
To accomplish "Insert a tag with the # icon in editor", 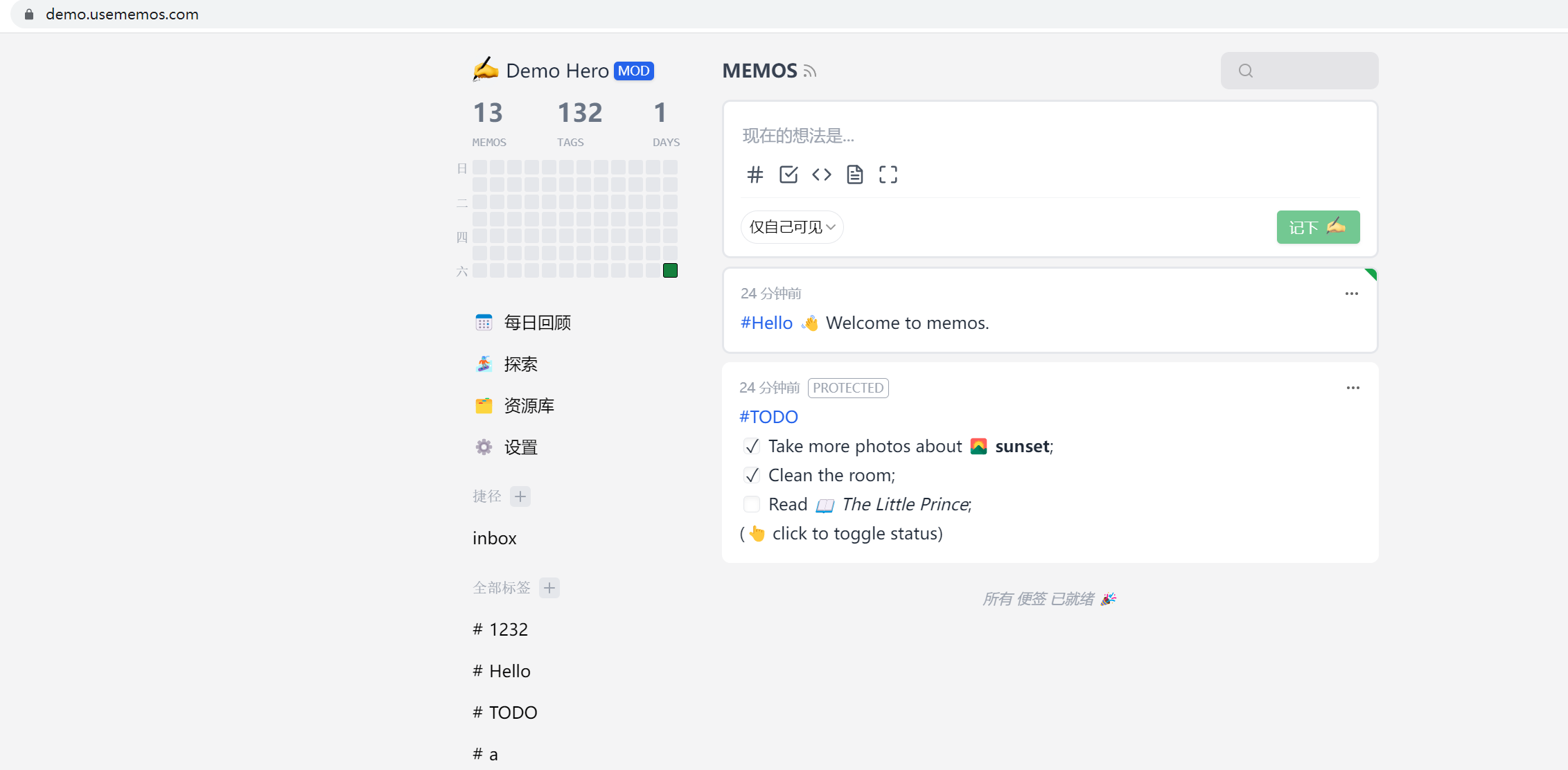I will [x=755, y=174].
